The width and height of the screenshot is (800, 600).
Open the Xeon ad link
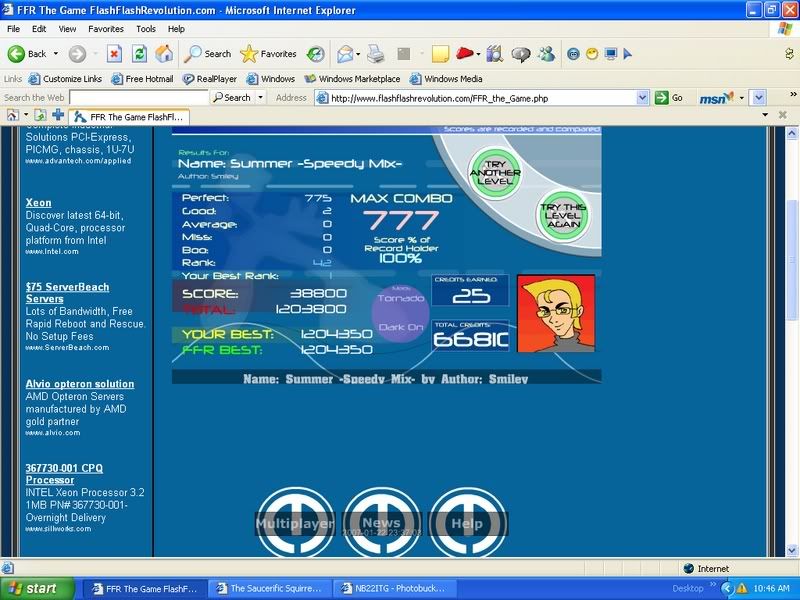point(38,203)
